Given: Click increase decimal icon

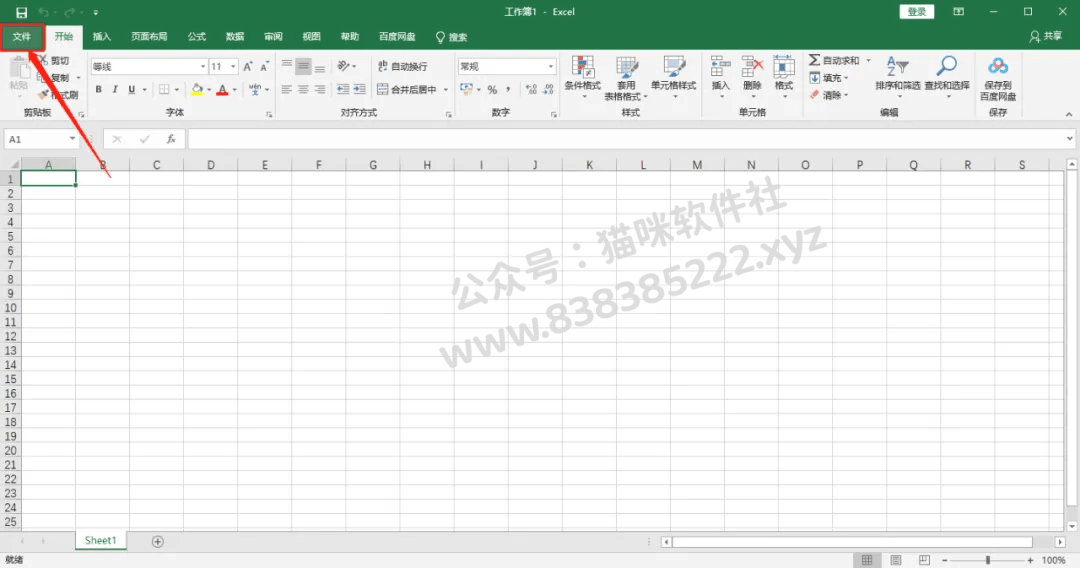Looking at the screenshot, I should point(531,90).
